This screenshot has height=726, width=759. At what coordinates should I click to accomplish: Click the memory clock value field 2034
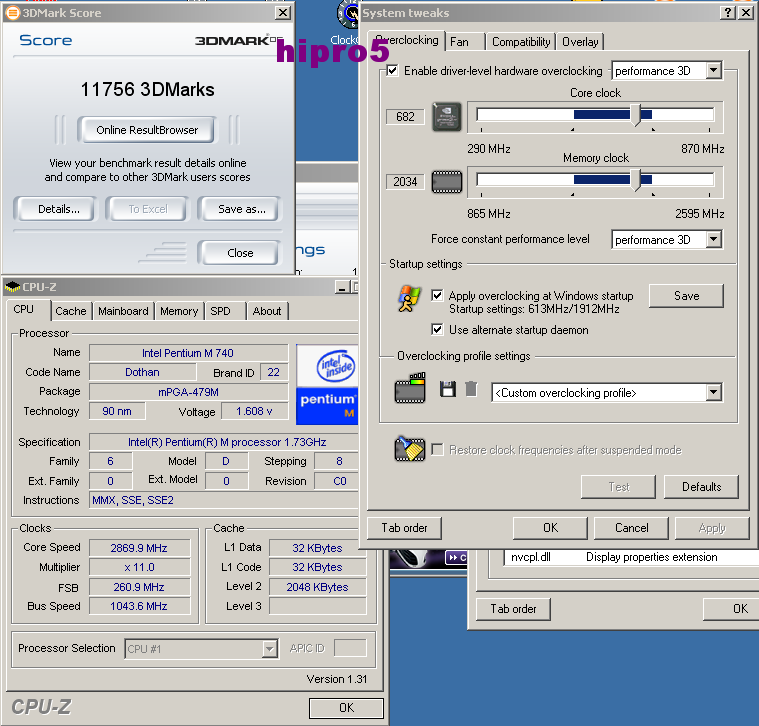(x=405, y=182)
